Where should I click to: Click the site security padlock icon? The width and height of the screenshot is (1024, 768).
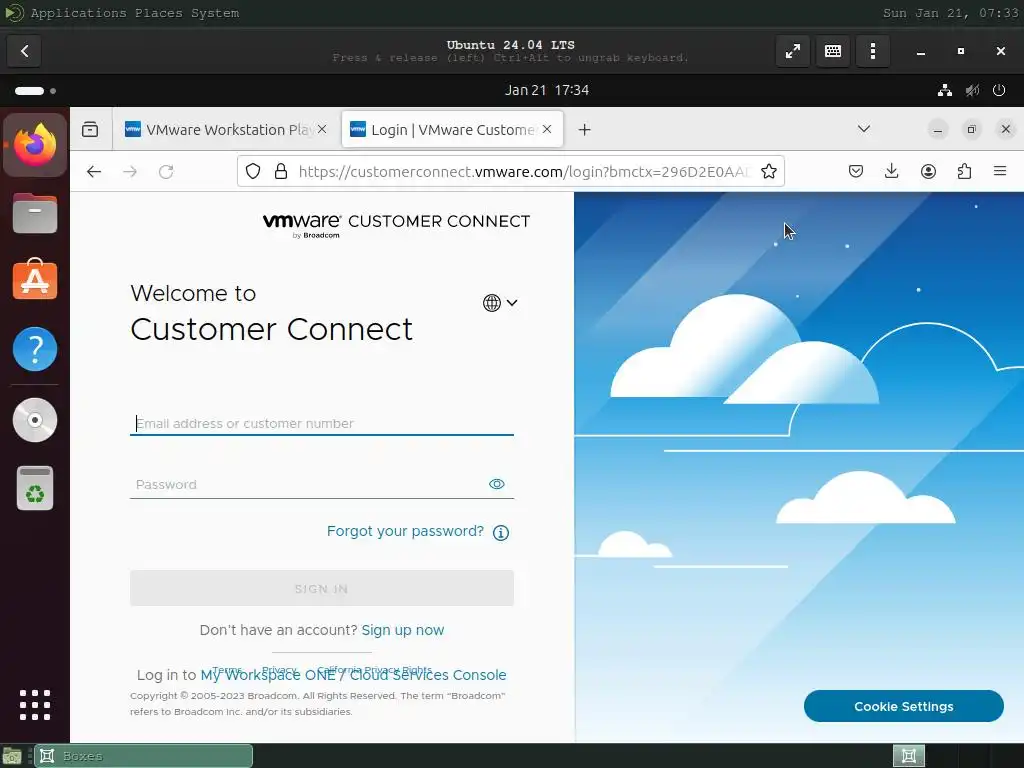[281, 172]
